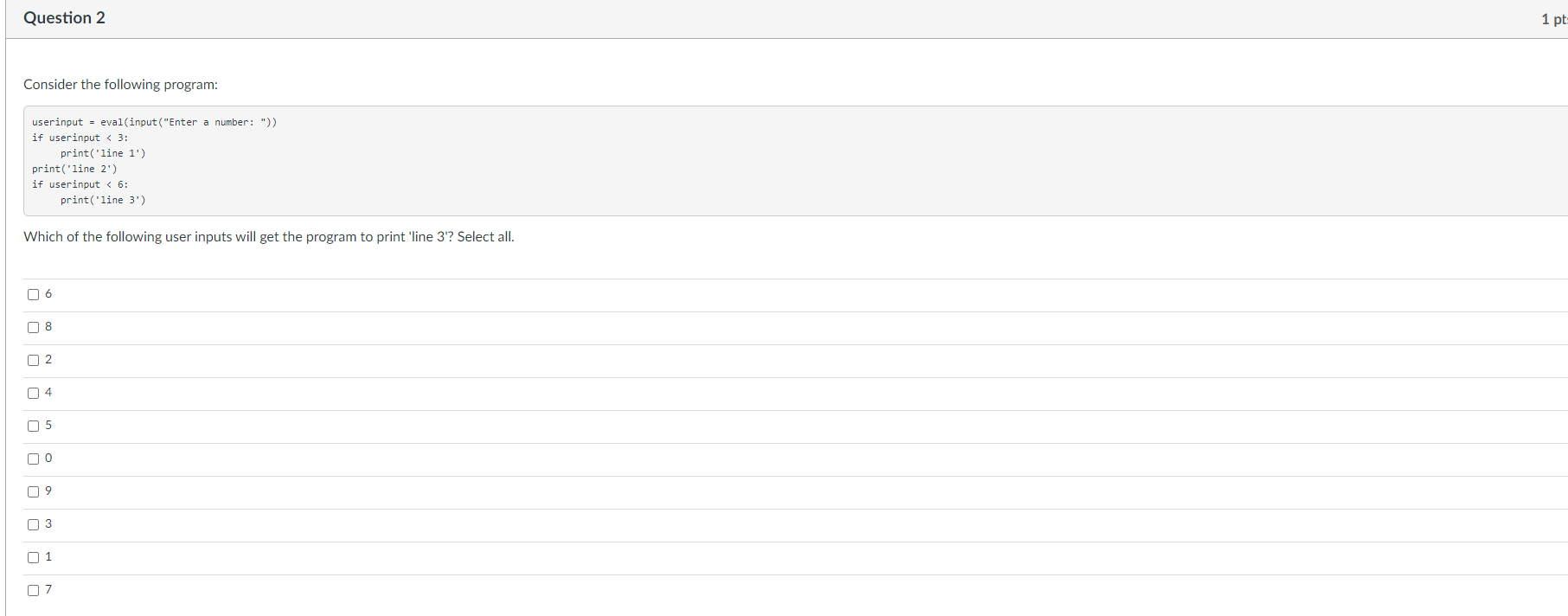Check the answer option 3

pyautogui.click(x=33, y=524)
